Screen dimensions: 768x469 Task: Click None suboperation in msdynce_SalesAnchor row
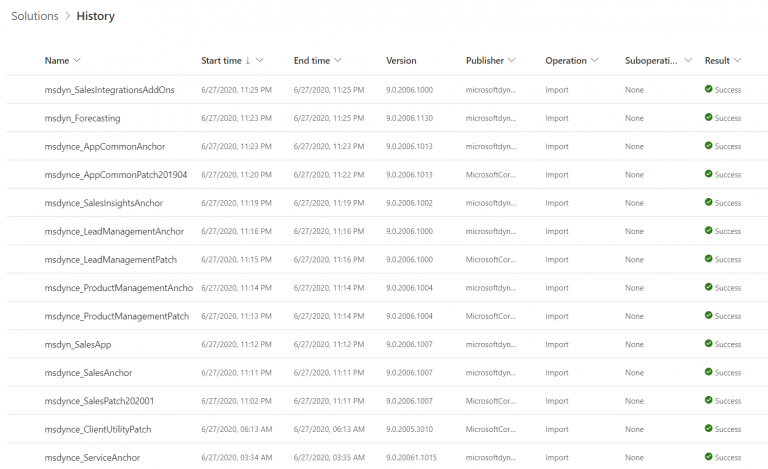point(634,373)
